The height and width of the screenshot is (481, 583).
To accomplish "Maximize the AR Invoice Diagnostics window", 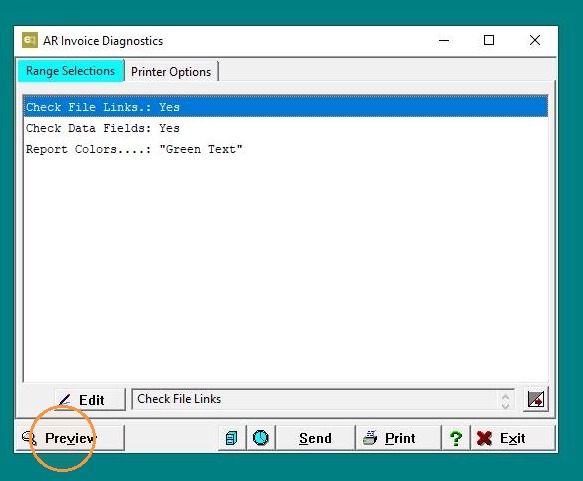I will click(x=489, y=40).
